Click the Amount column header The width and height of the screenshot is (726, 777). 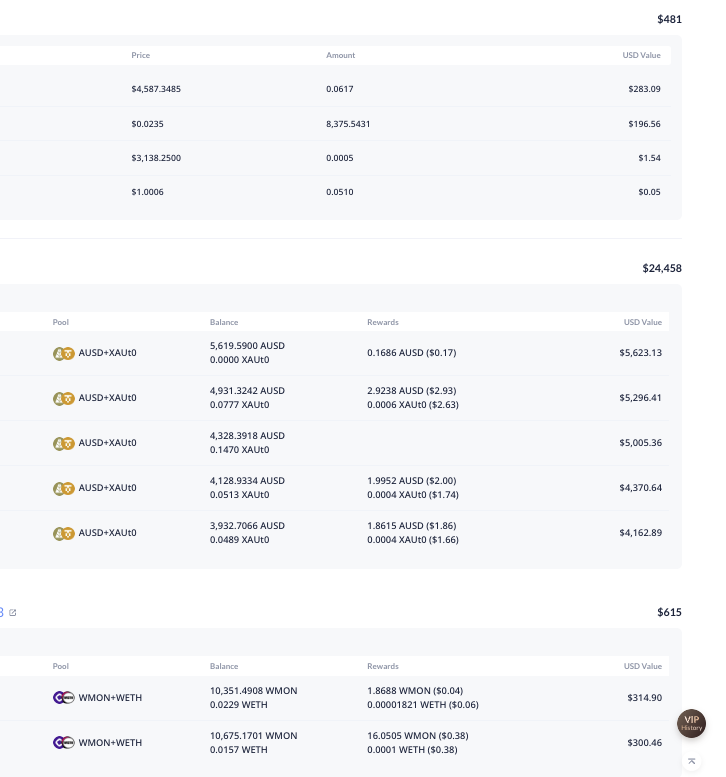click(340, 55)
